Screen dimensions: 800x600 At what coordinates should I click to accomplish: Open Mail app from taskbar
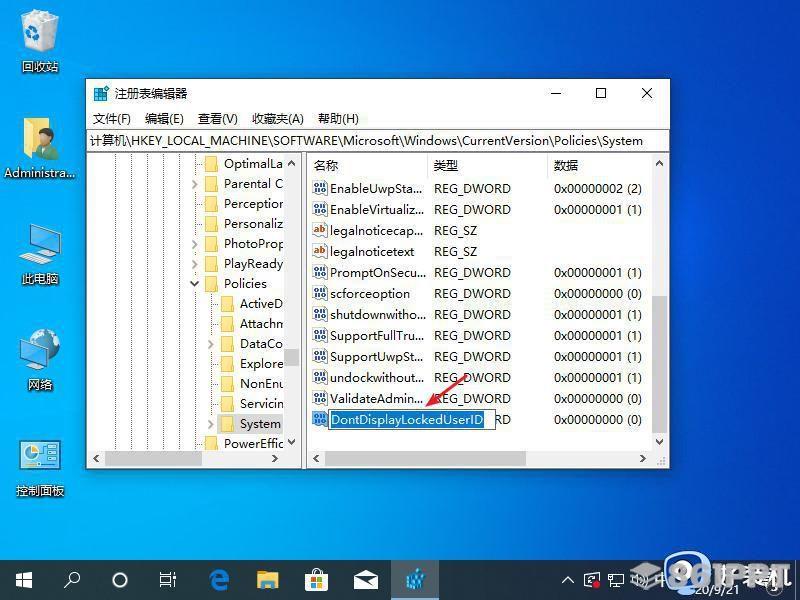[365, 580]
